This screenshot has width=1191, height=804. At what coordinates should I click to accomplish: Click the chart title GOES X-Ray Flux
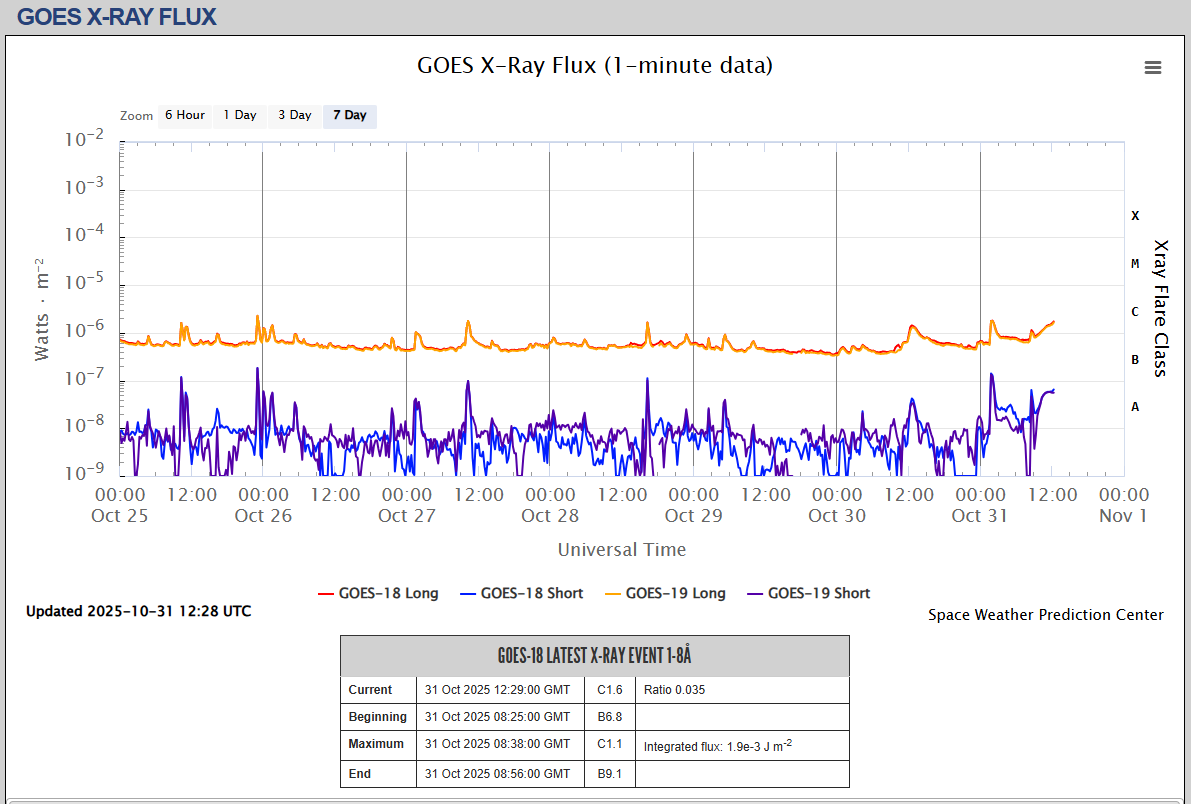point(594,66)
